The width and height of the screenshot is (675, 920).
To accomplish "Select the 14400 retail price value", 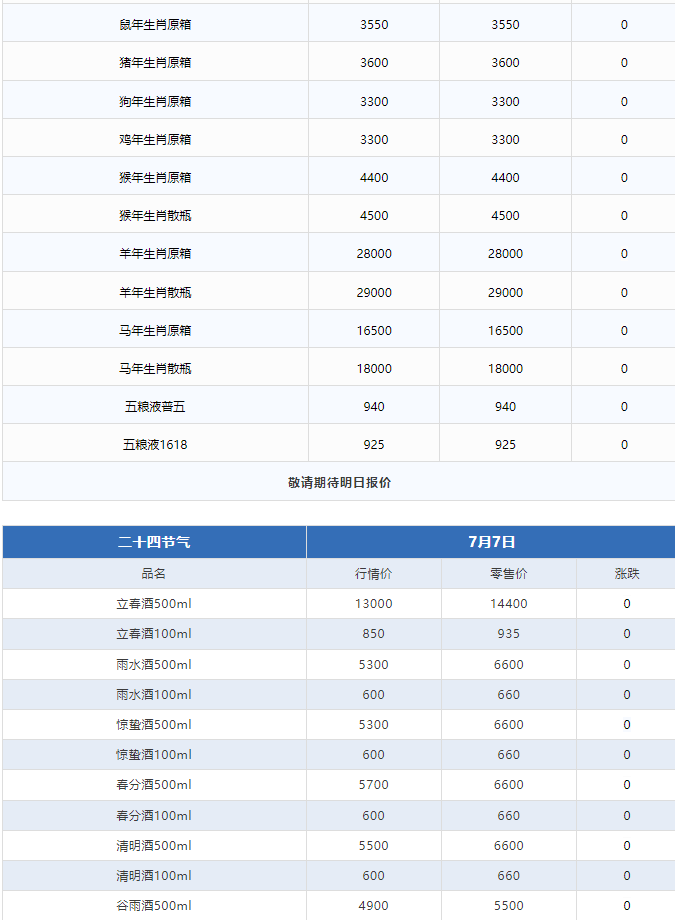I will coord(509,604).
